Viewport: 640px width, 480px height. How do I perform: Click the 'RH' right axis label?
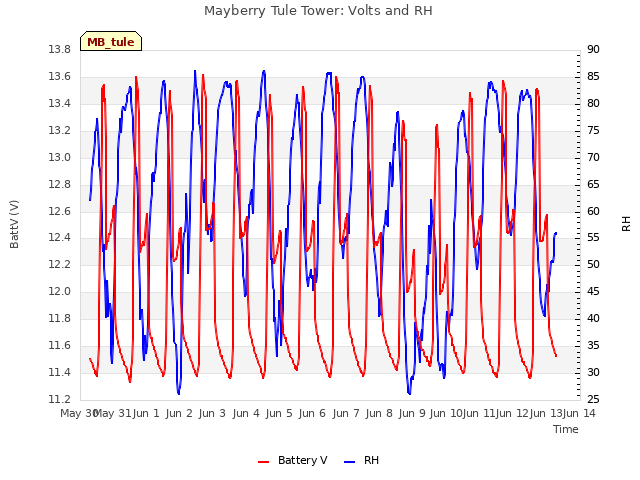626,224
